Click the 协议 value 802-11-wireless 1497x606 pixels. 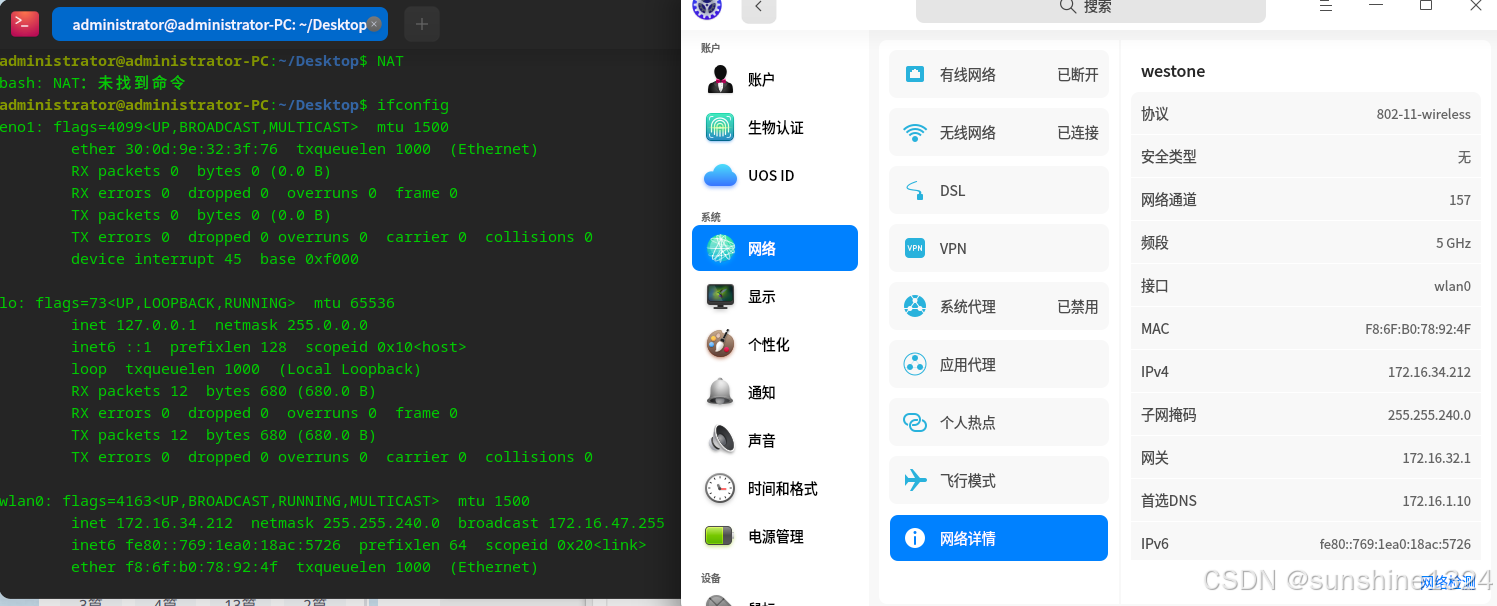click(x=1424, y=114)
